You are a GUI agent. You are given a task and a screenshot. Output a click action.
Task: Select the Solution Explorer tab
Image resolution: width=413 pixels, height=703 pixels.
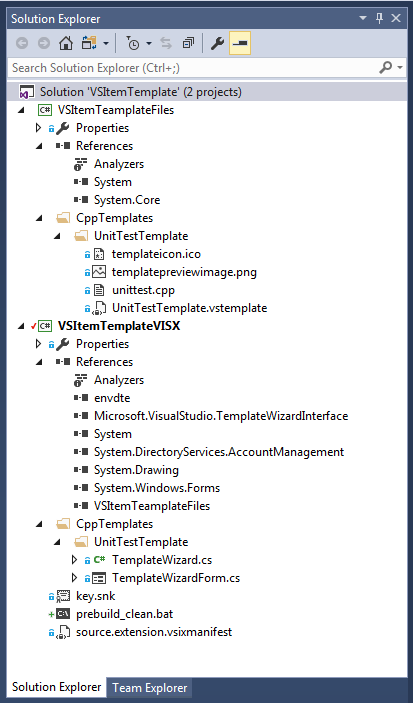coord(57,687)
